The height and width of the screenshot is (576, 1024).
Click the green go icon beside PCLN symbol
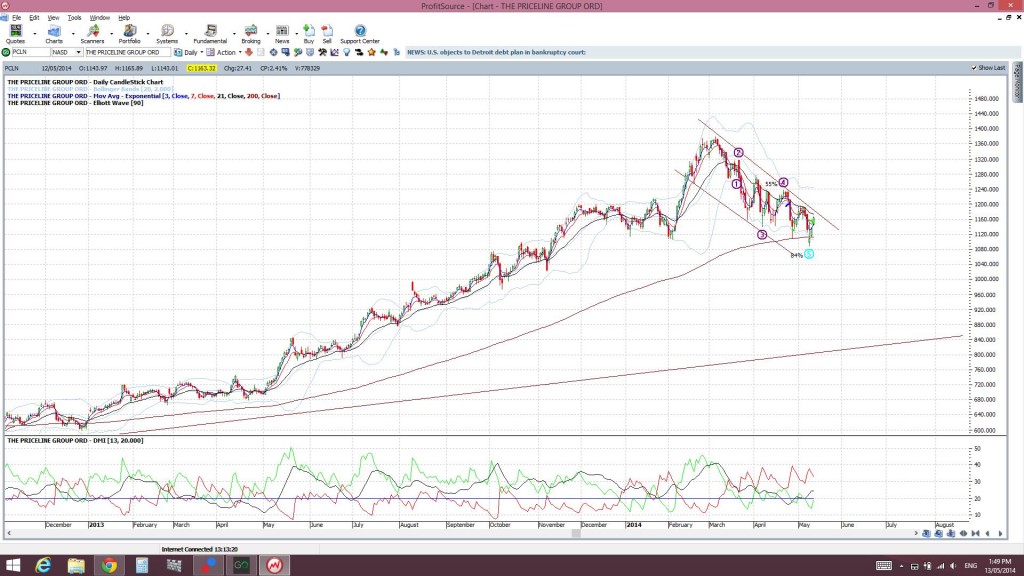coord(6,52)
